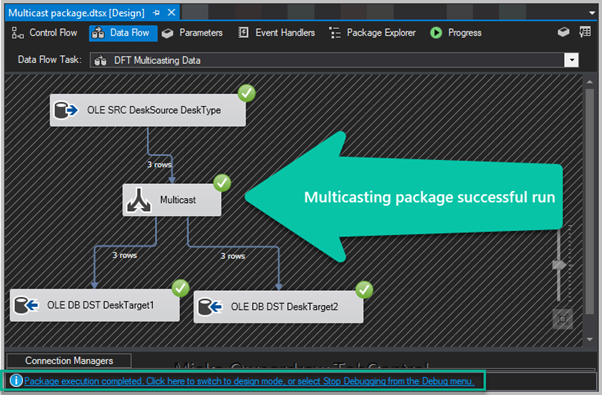This screenshot has height=395, width=602.
Task: Click the DeskTarget1 destination database icon
Action: tap(26, 306)
